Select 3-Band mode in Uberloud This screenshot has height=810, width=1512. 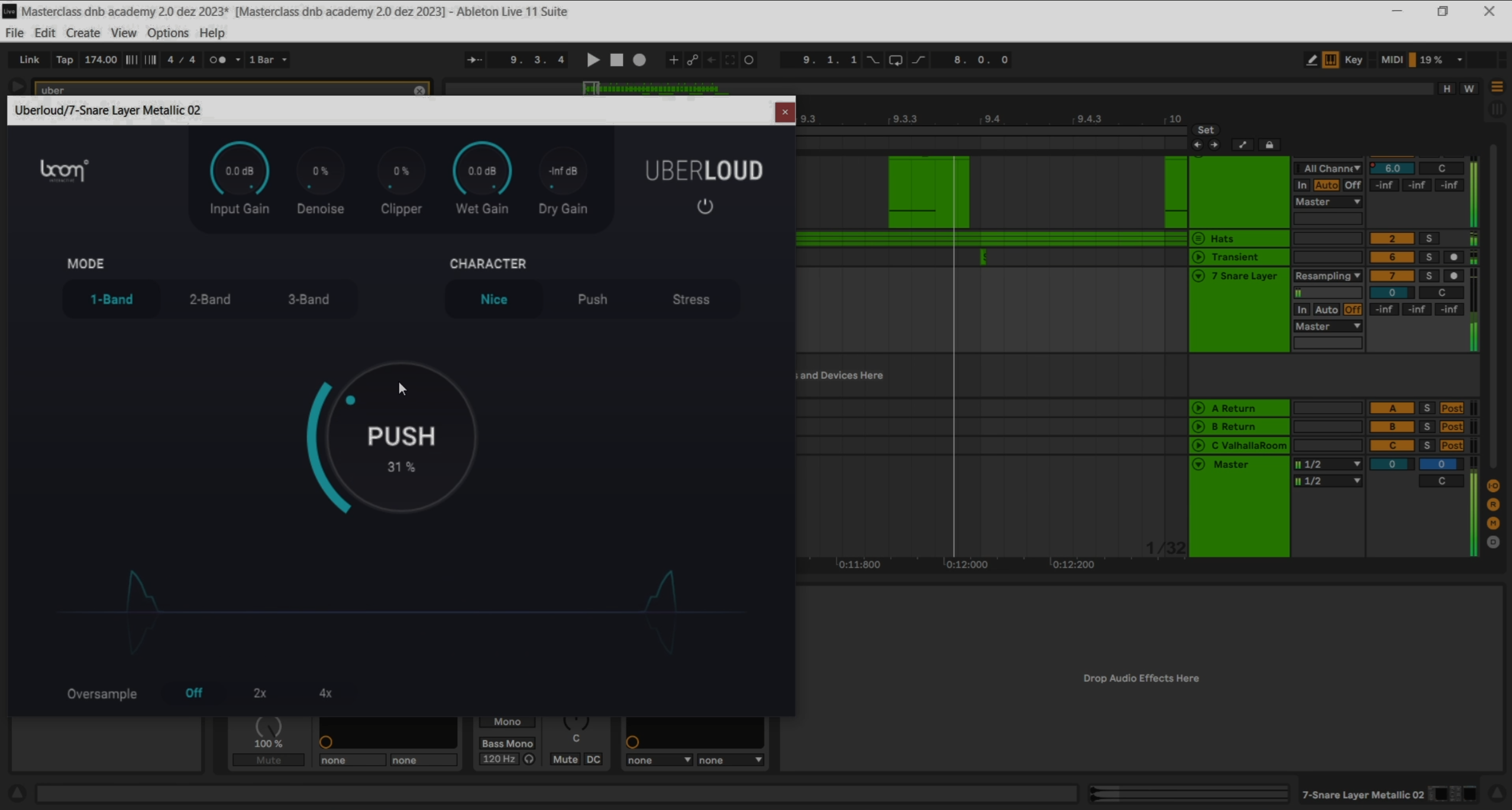tap(308, 299)
